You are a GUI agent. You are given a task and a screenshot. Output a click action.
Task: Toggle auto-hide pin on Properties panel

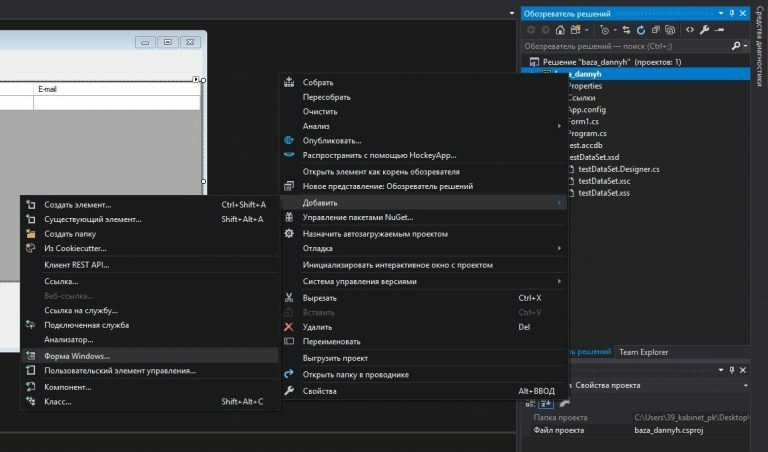click(732, 370)
